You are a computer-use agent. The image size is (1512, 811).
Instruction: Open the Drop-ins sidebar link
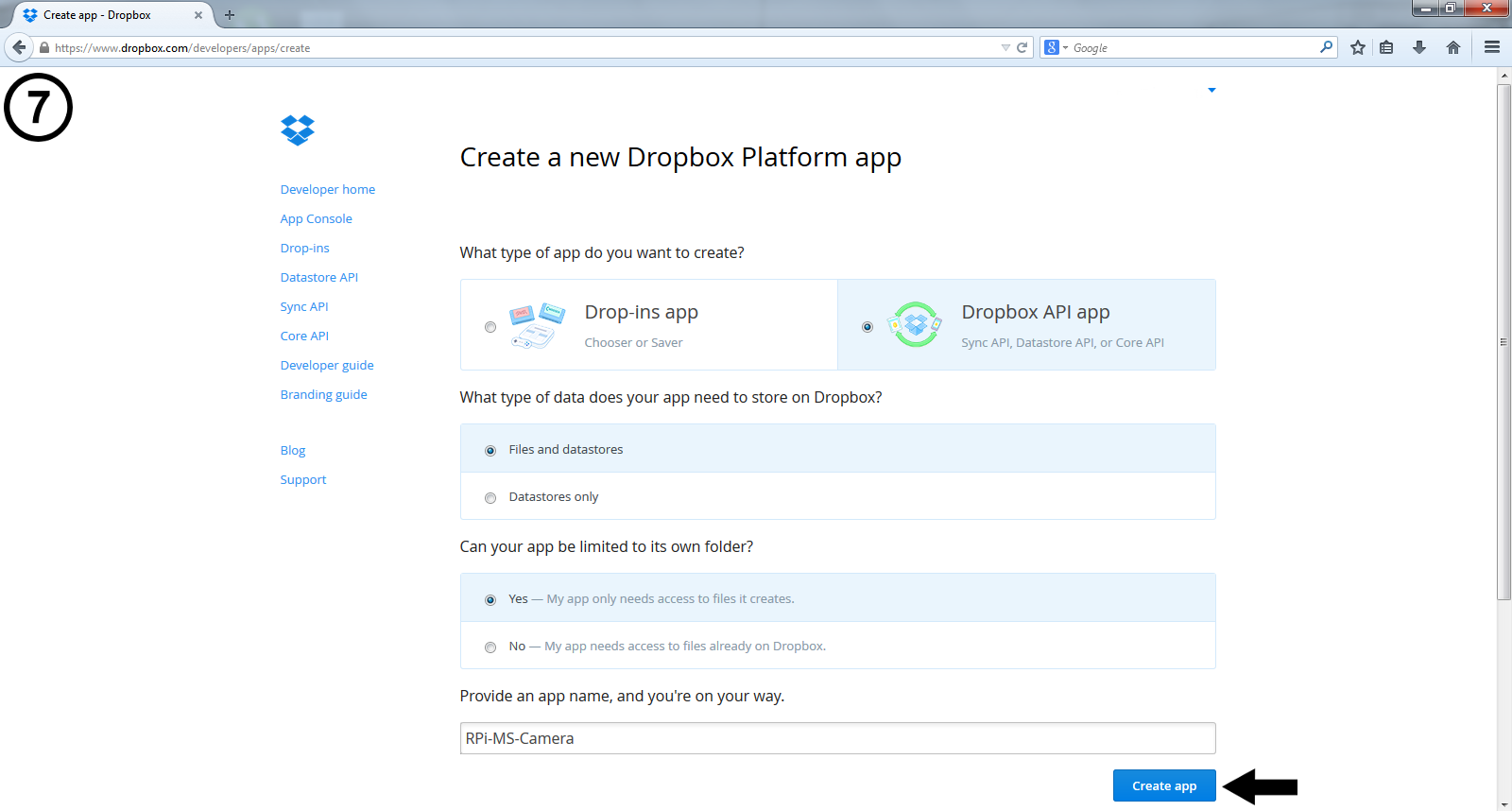point(304,248)
